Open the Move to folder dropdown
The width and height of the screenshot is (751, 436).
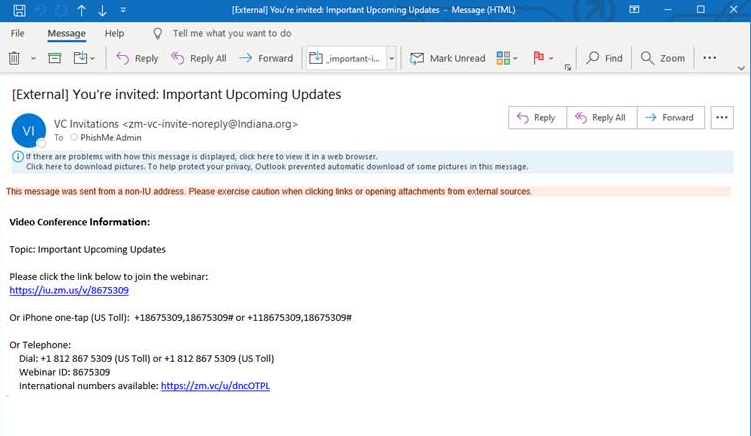click(x=84, y=58)
